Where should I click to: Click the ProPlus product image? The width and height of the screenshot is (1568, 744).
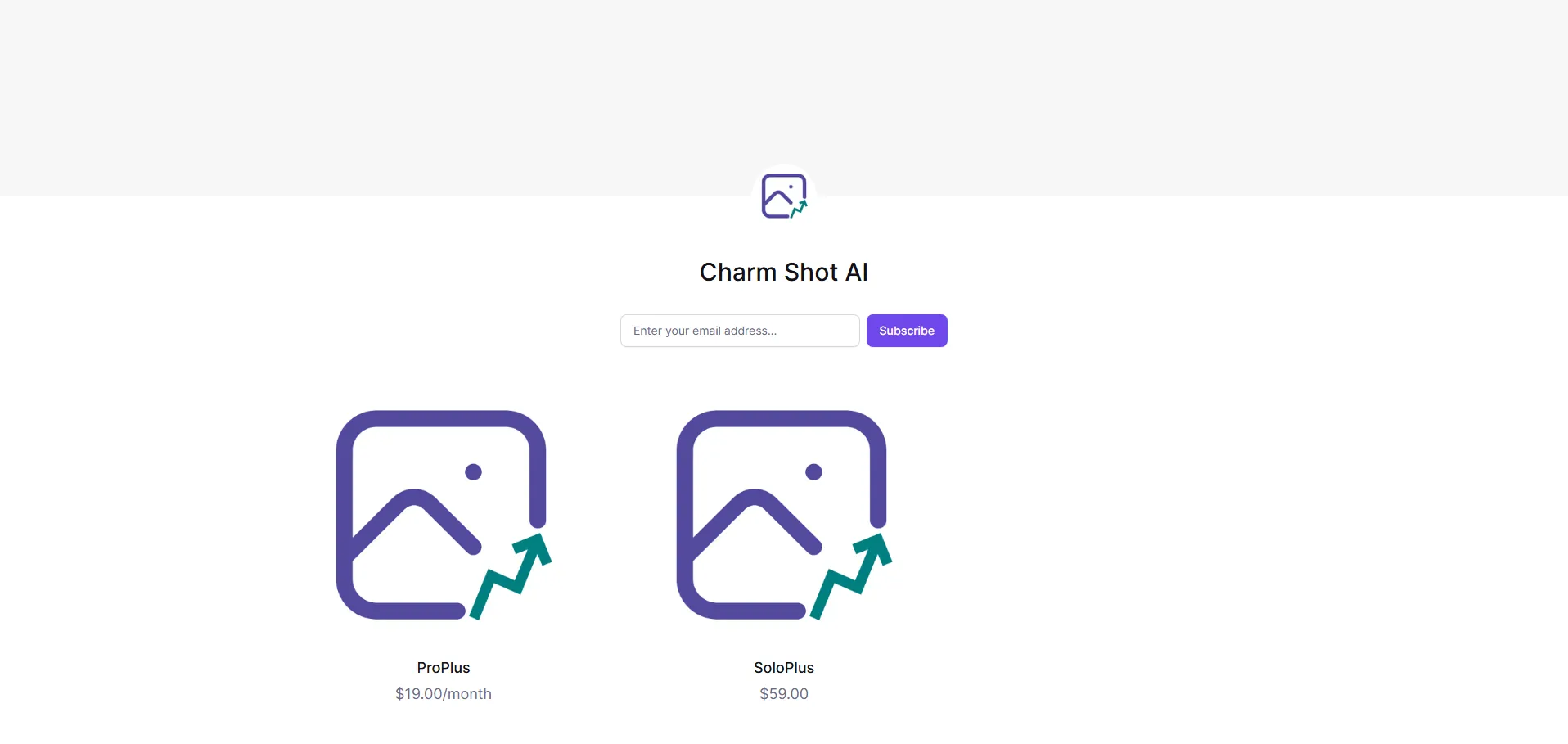click(x=443, y=515)
